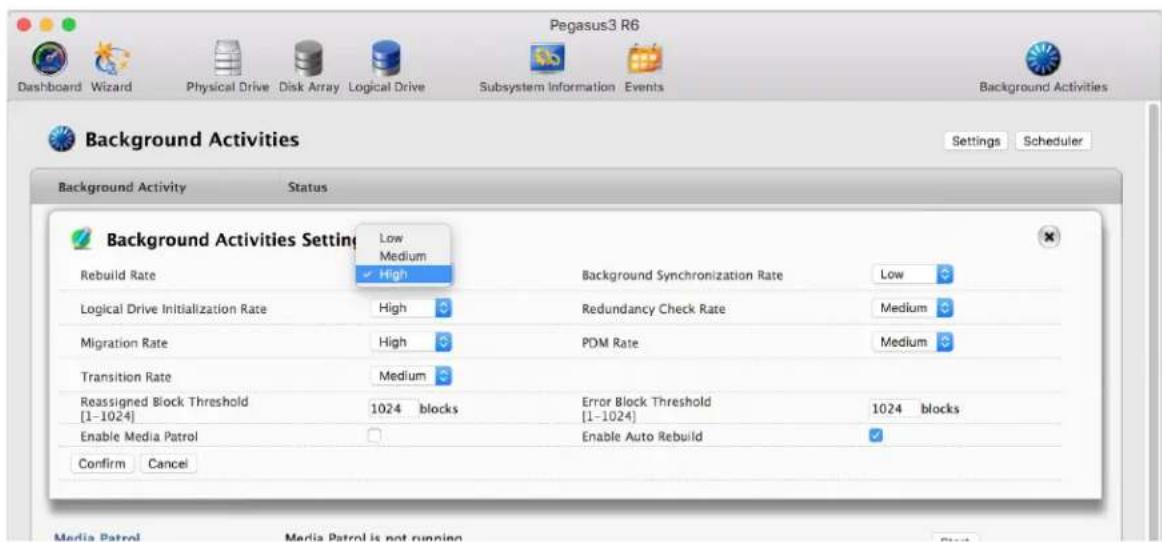Click the Scheduler button
The width and height of the screenshot is (1162, 542).
[1053, 141]
